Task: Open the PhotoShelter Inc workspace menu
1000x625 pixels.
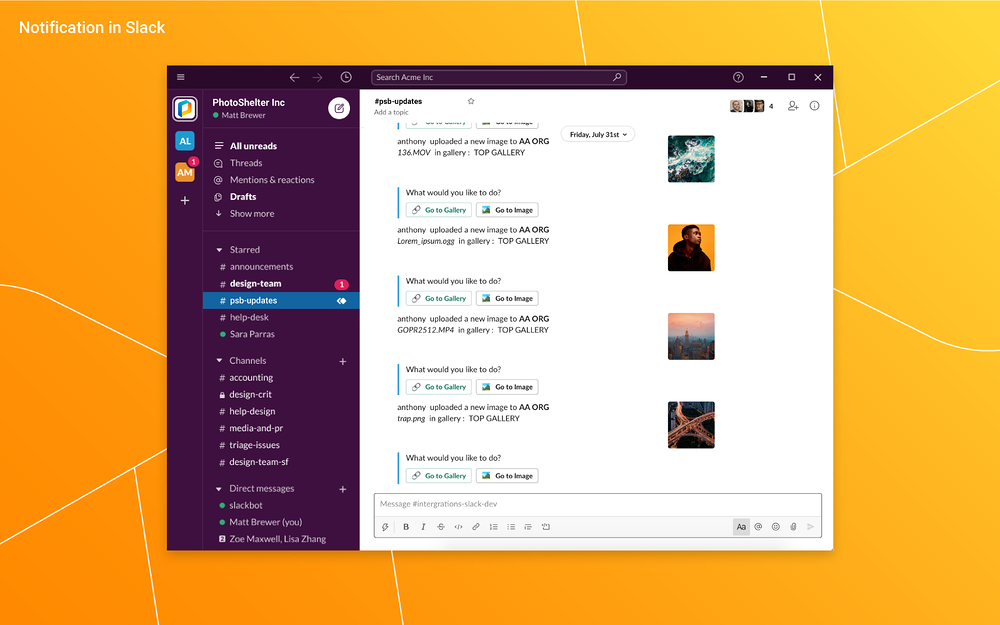Action: (x=249, y=102)
